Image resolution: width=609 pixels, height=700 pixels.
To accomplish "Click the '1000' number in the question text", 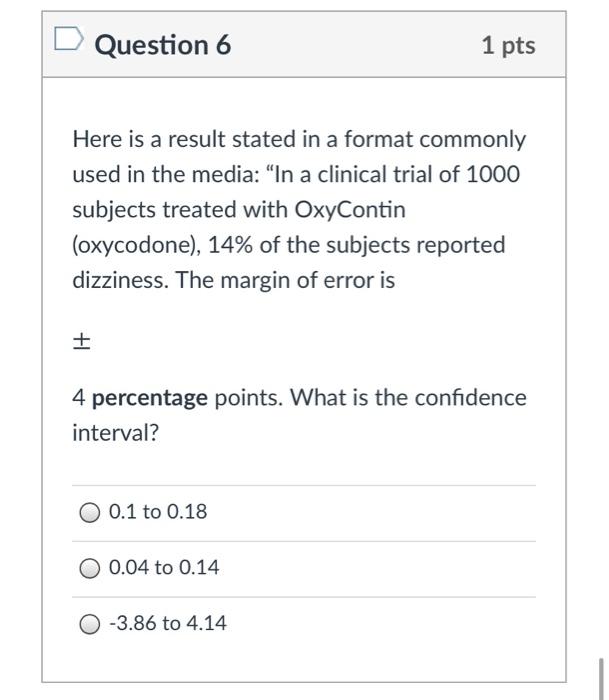I will (x=493, y=174).
